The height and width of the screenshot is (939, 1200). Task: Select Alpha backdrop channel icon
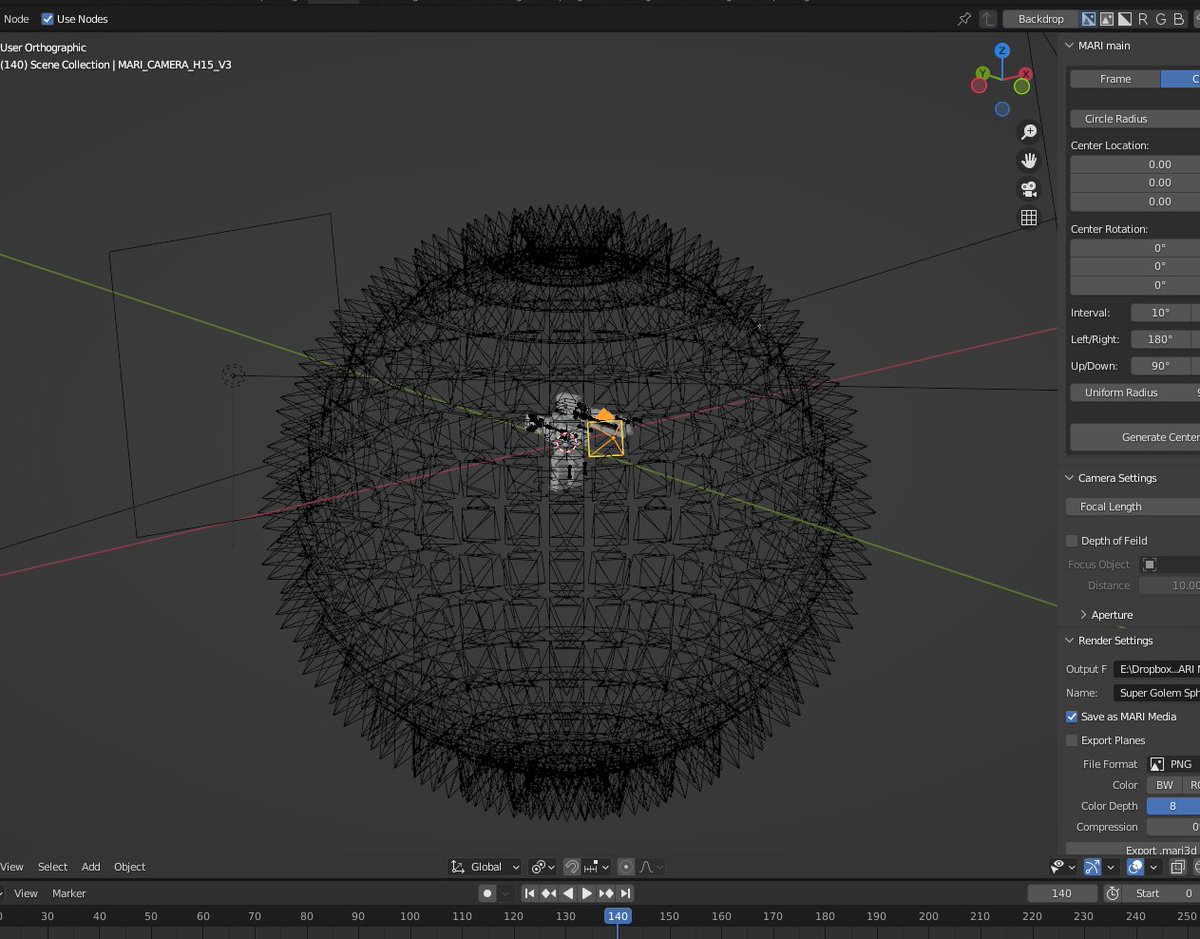pos(1124,19)
